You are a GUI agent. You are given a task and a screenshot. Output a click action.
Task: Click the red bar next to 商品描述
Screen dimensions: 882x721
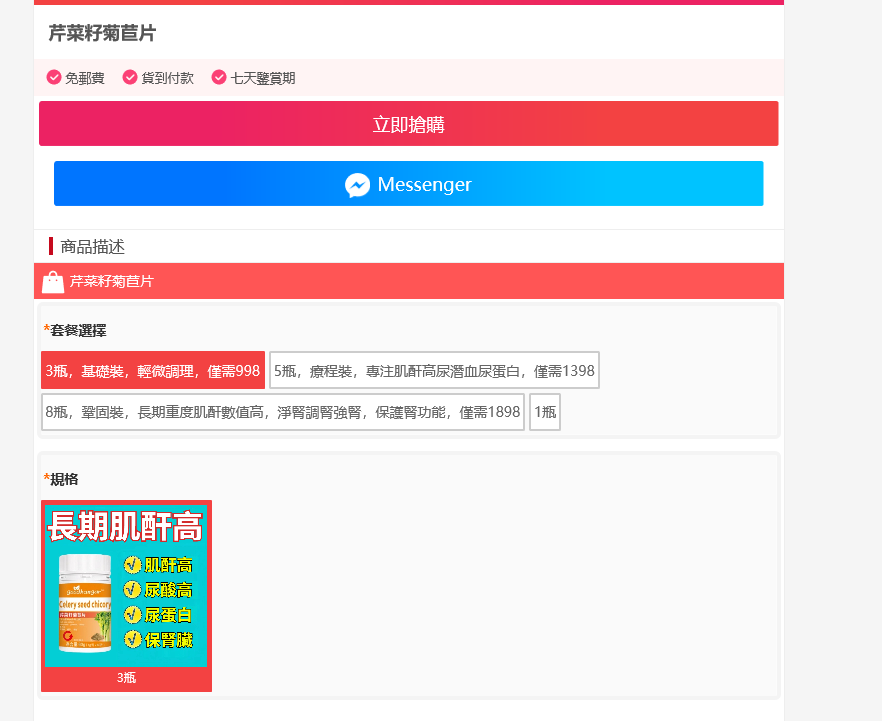(51, 246)
